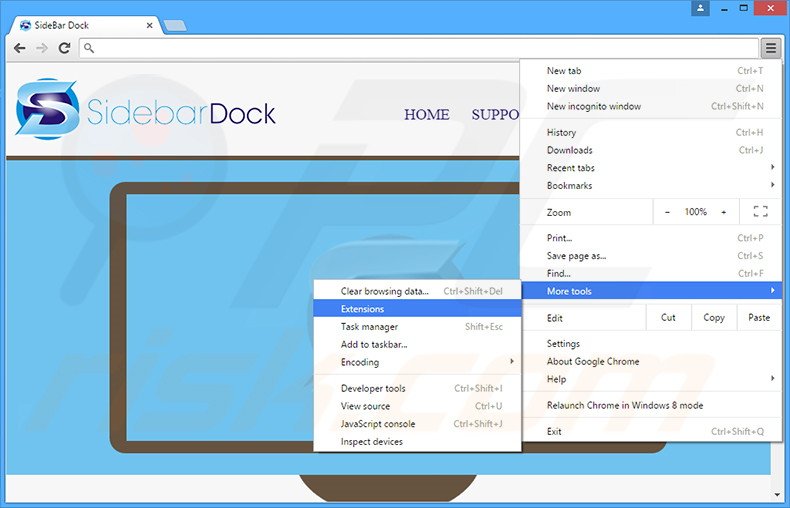Screen dimensions: 790x508
Task: Select Clear browsing data...
Action: [x=417, y=291]
